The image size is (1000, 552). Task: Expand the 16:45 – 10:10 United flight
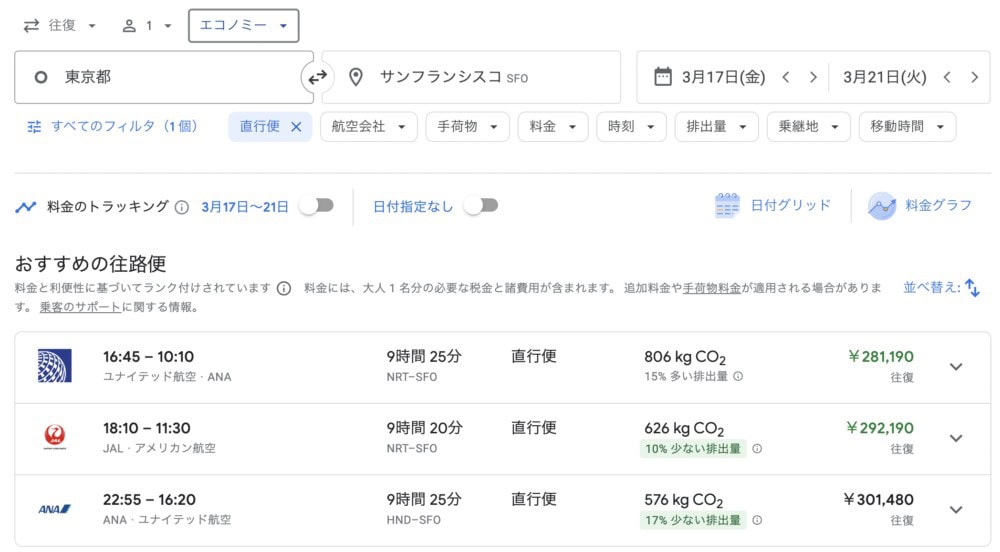pyautogui.click(x=956, y=367)
